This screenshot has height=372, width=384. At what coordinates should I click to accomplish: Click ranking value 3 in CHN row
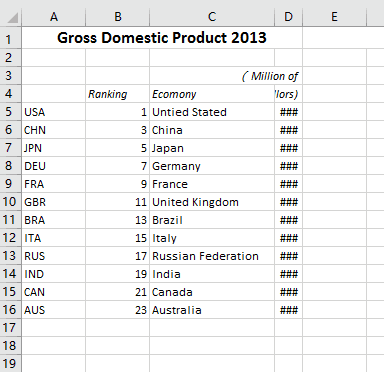118,130
